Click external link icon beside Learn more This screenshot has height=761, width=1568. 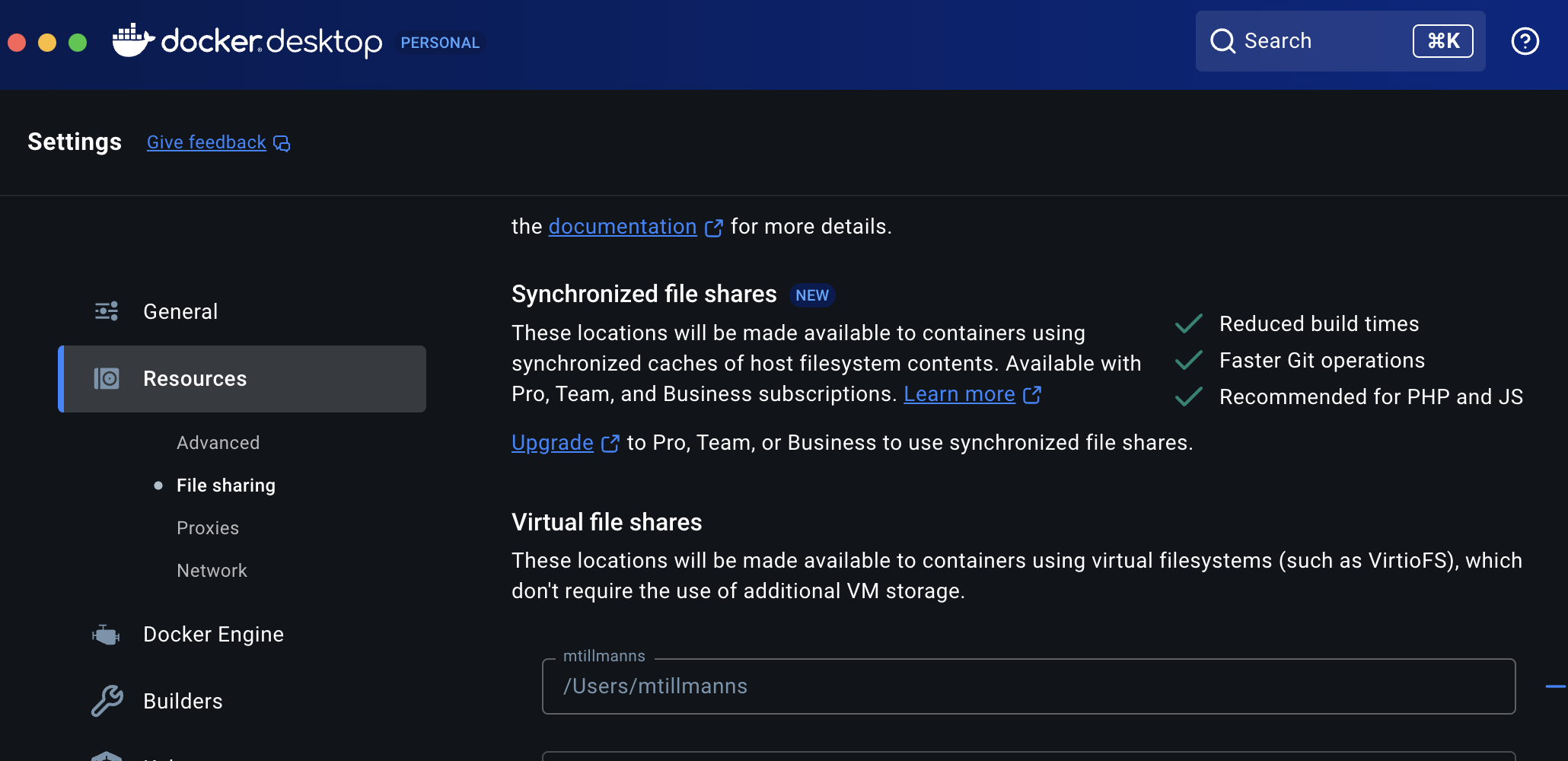point(1032,395)
